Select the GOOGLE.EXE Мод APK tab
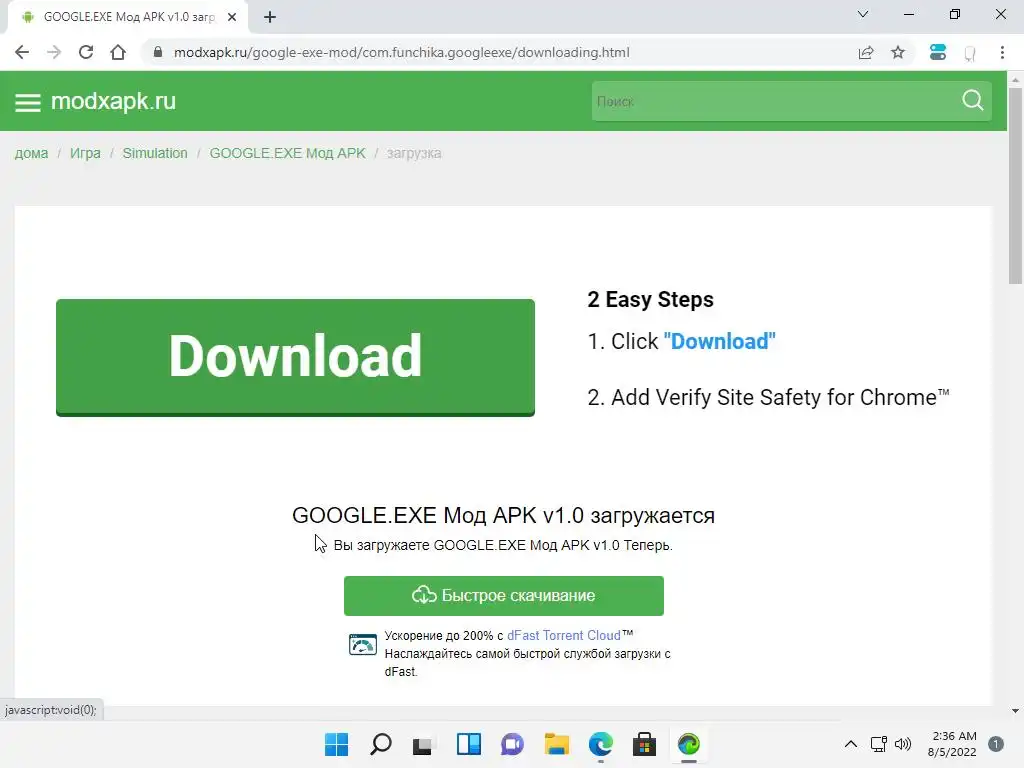 pyautogui.click(x=128, y=17)
